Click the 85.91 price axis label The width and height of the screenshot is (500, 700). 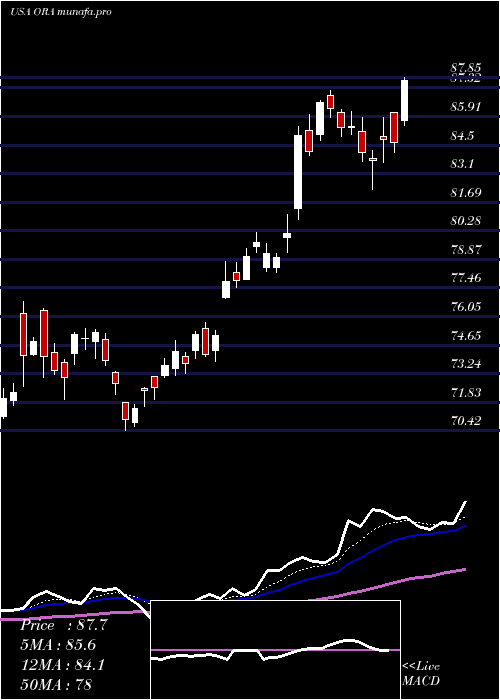[466, 107]
